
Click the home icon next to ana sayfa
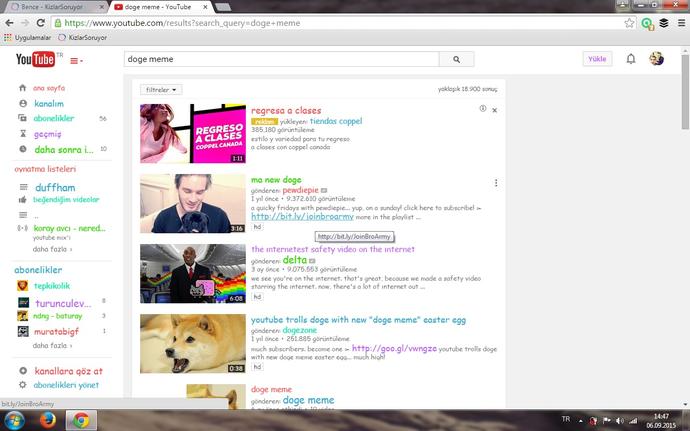(x=22, y=88)
